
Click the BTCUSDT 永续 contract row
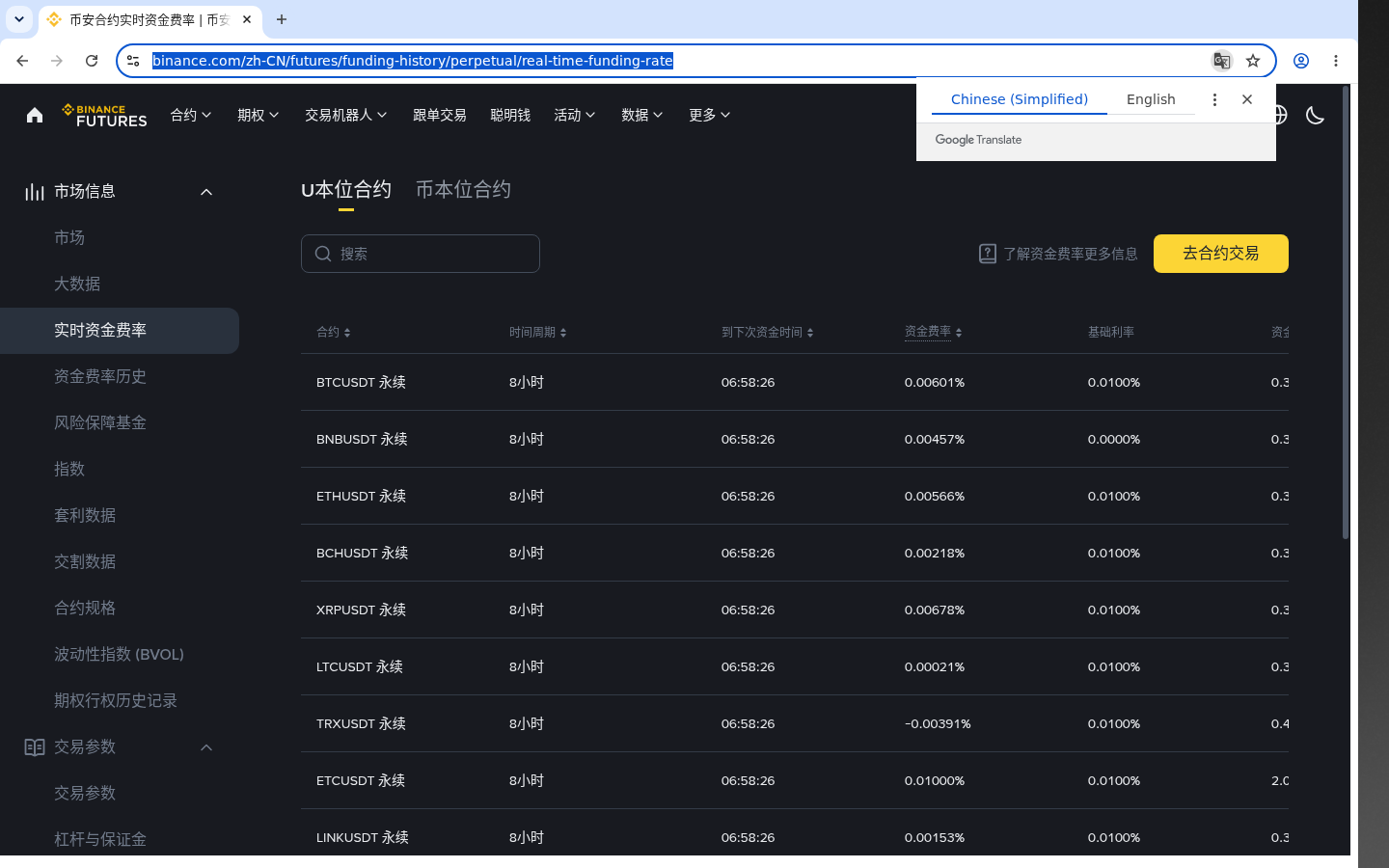[795, 382]
